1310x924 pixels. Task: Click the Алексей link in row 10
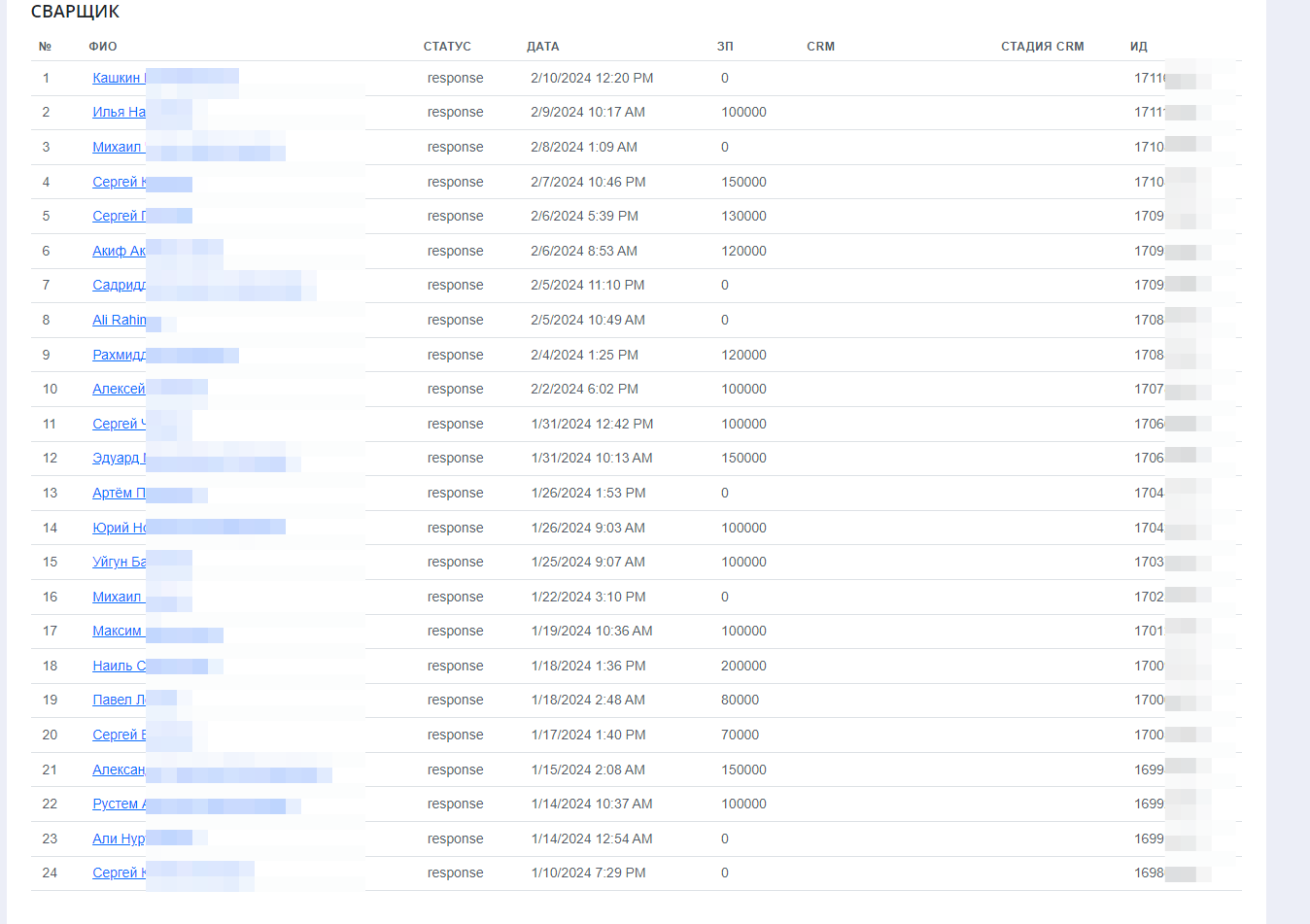pos(119,390)
